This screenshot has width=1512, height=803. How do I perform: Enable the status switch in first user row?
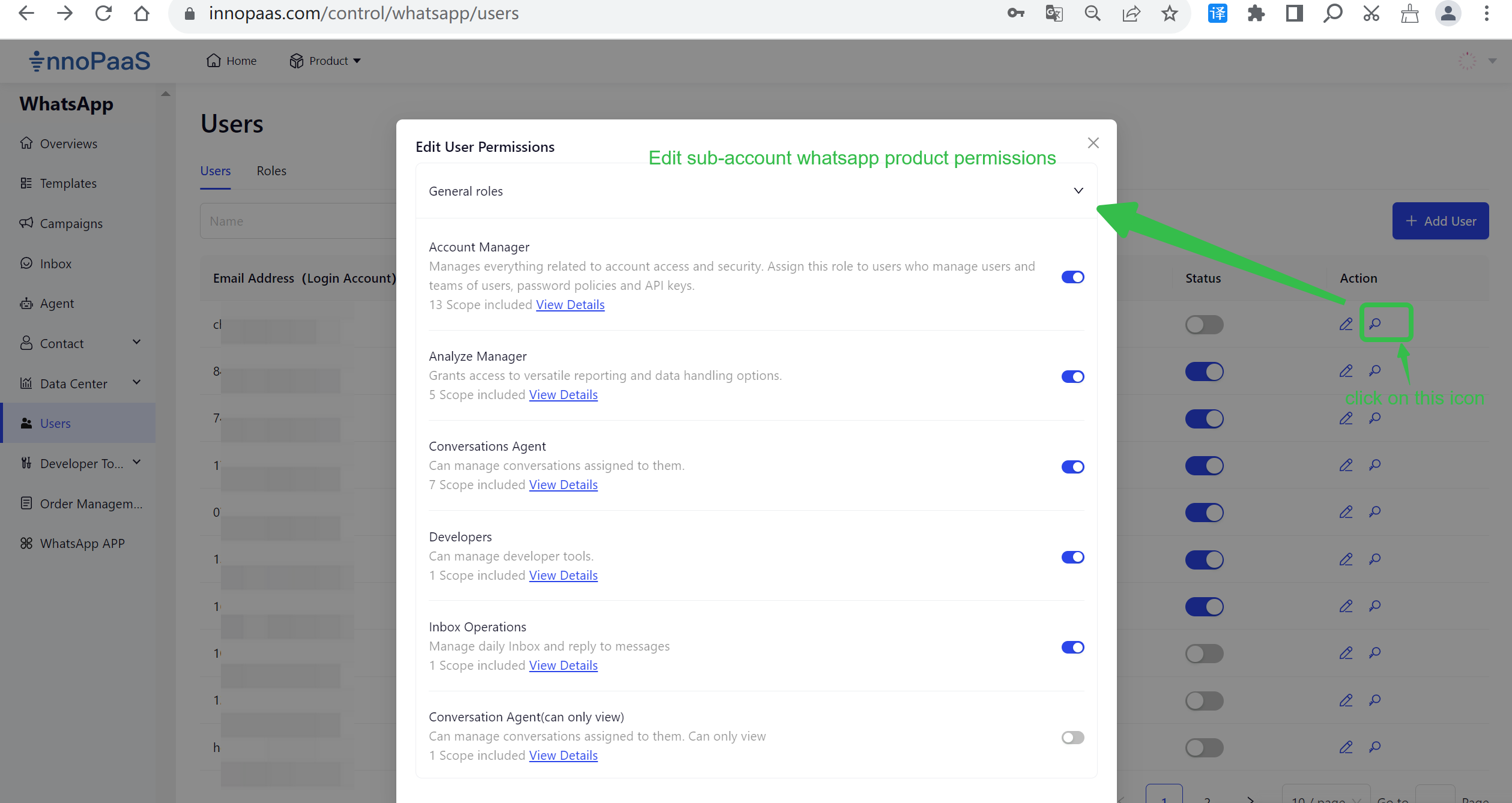(x=1204, y=325)
